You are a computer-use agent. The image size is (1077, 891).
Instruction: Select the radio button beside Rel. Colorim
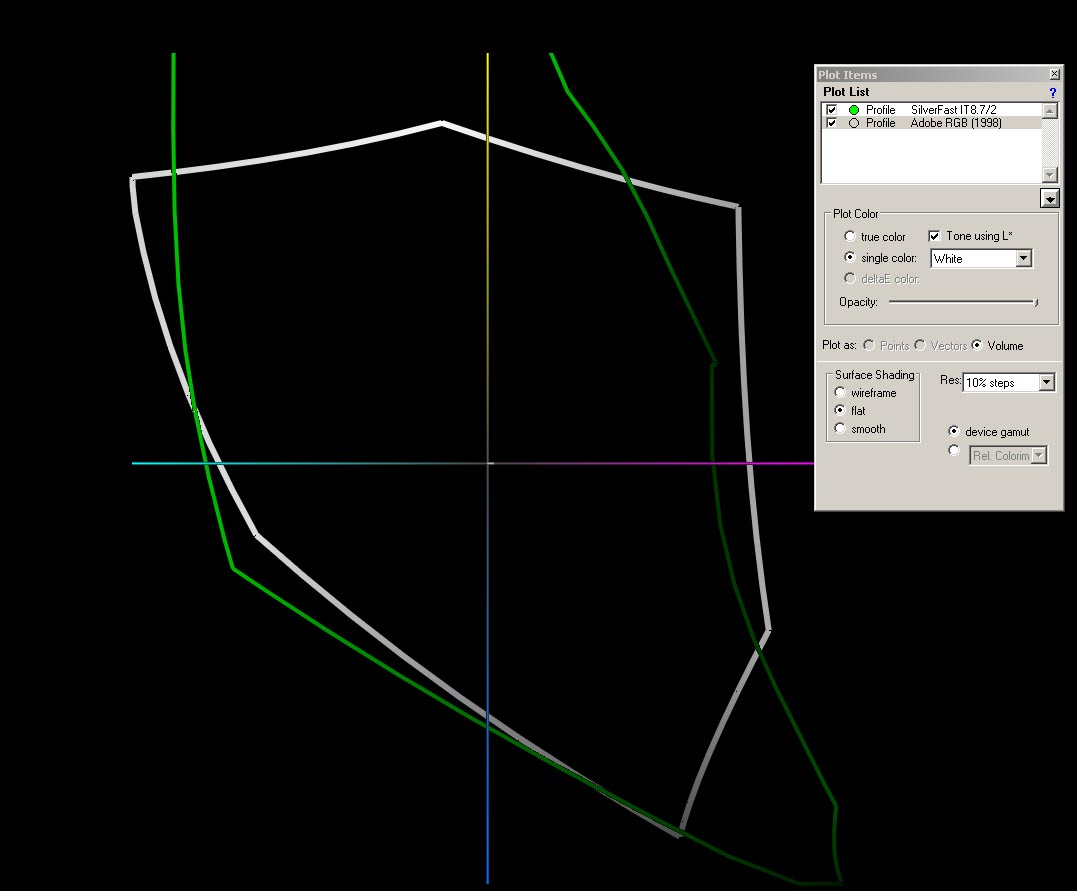click(x=953, y=450)
